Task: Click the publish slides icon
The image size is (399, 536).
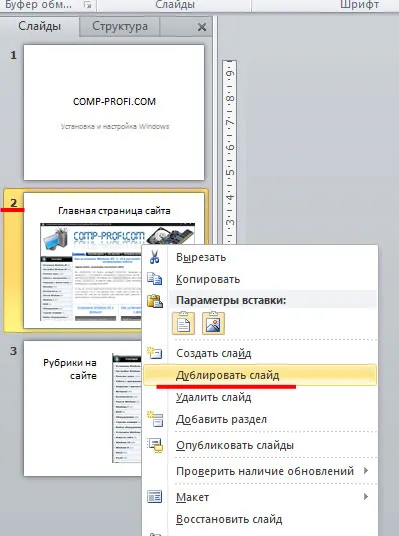Action: coord(155,445)
